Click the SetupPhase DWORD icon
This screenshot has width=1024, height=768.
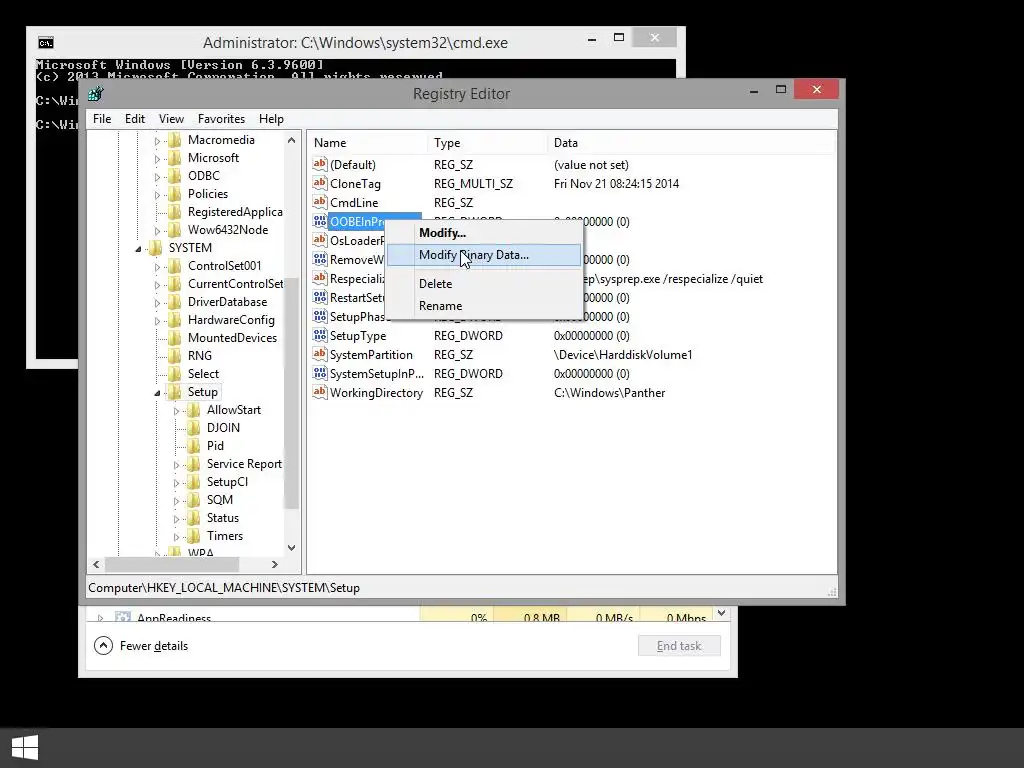319,316
